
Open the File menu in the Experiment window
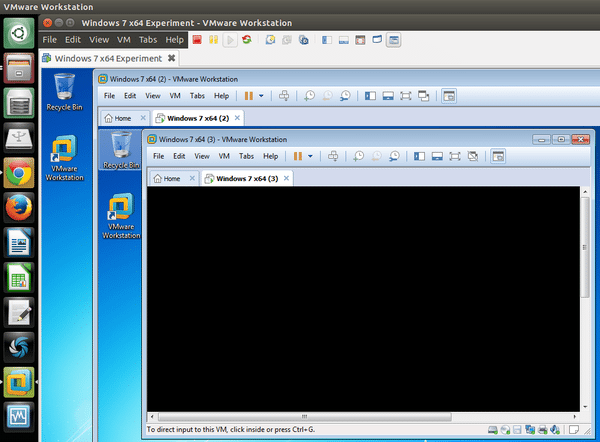click(49, 39)
